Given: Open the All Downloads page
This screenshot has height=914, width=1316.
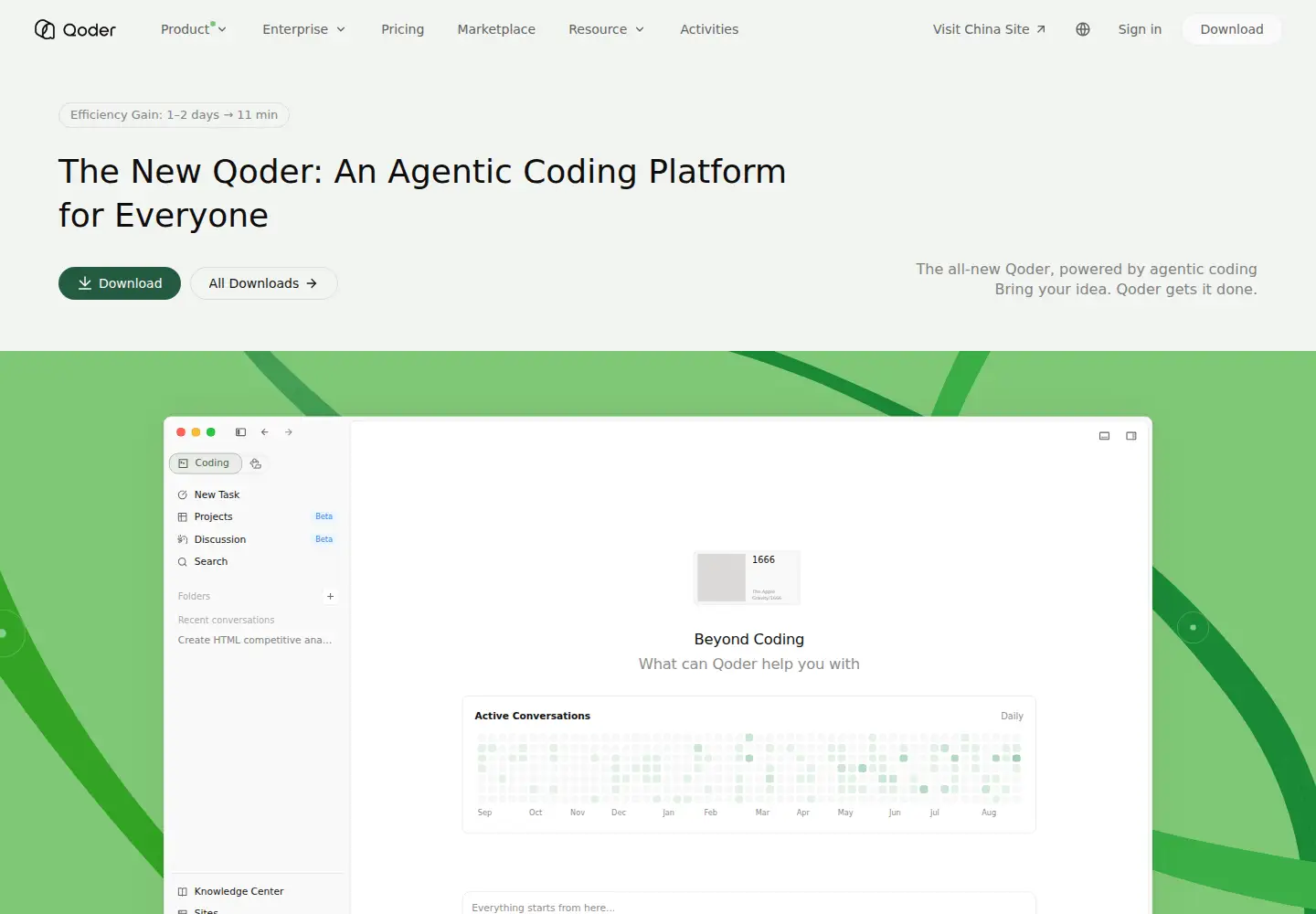Looking at the screenshot, I should (264, 283).
